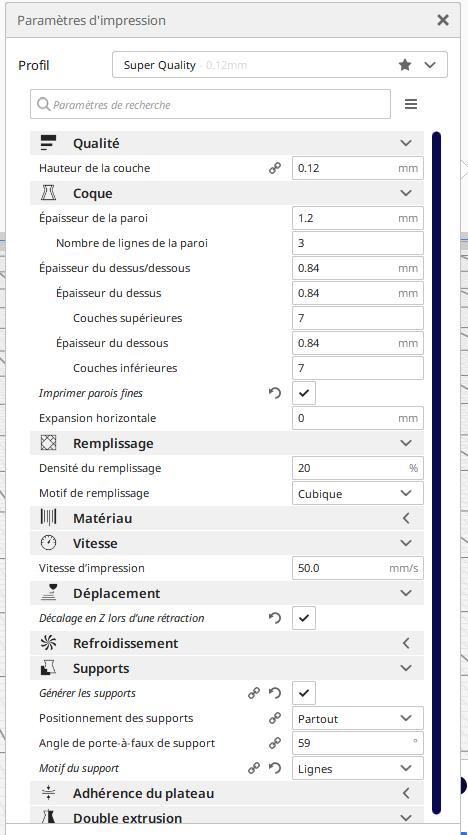This screenshot has height=835, width=468.
Task: Uncheck Générer les supports checkbox
Action: (x=304, y=693)
